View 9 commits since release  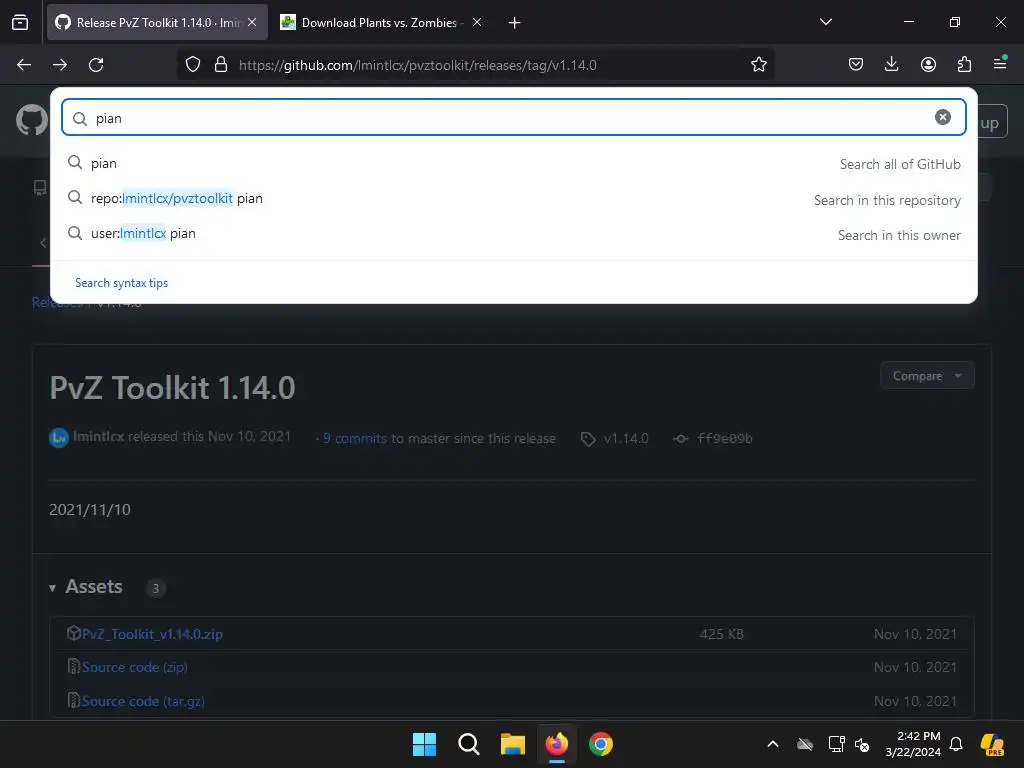(x=355, y=438)
